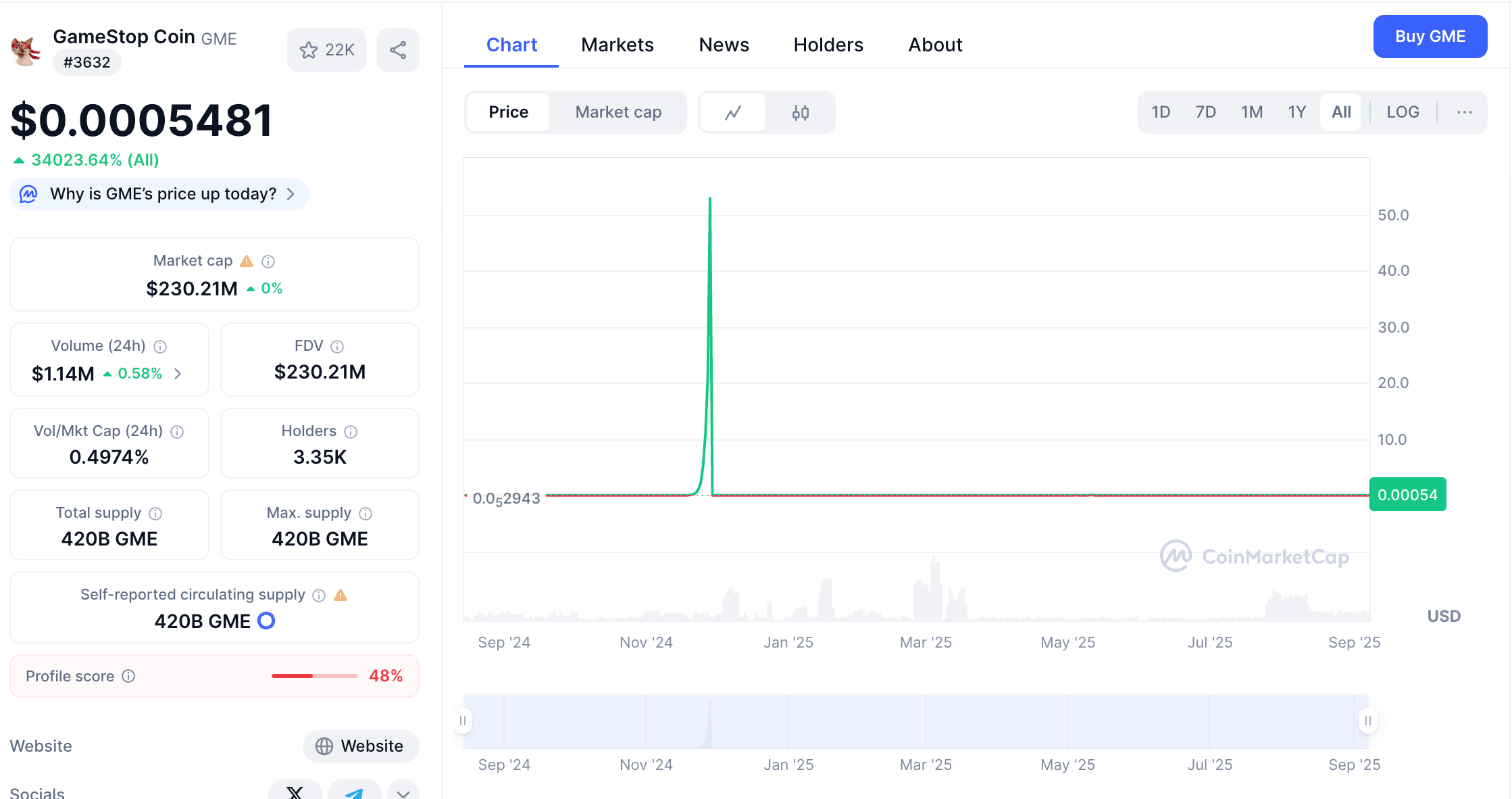Open the Holders tab
Image resolution: width=1512 pixels, height=799 pixels.
click(x=828, y=45)
